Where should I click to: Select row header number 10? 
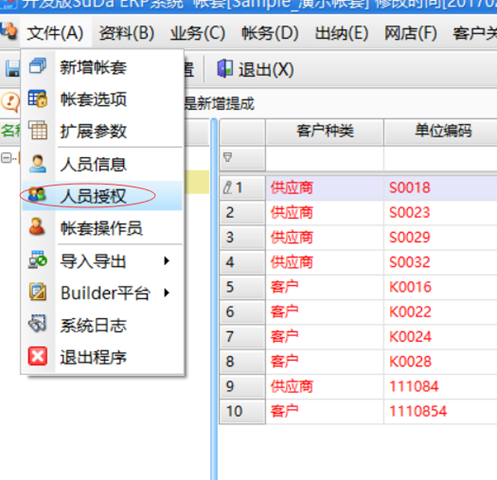click(x=242, y=411)
